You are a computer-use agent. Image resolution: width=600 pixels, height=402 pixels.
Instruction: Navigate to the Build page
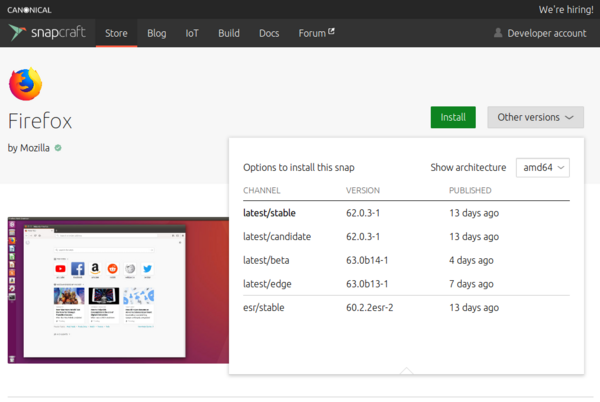[x=229, y=33]
